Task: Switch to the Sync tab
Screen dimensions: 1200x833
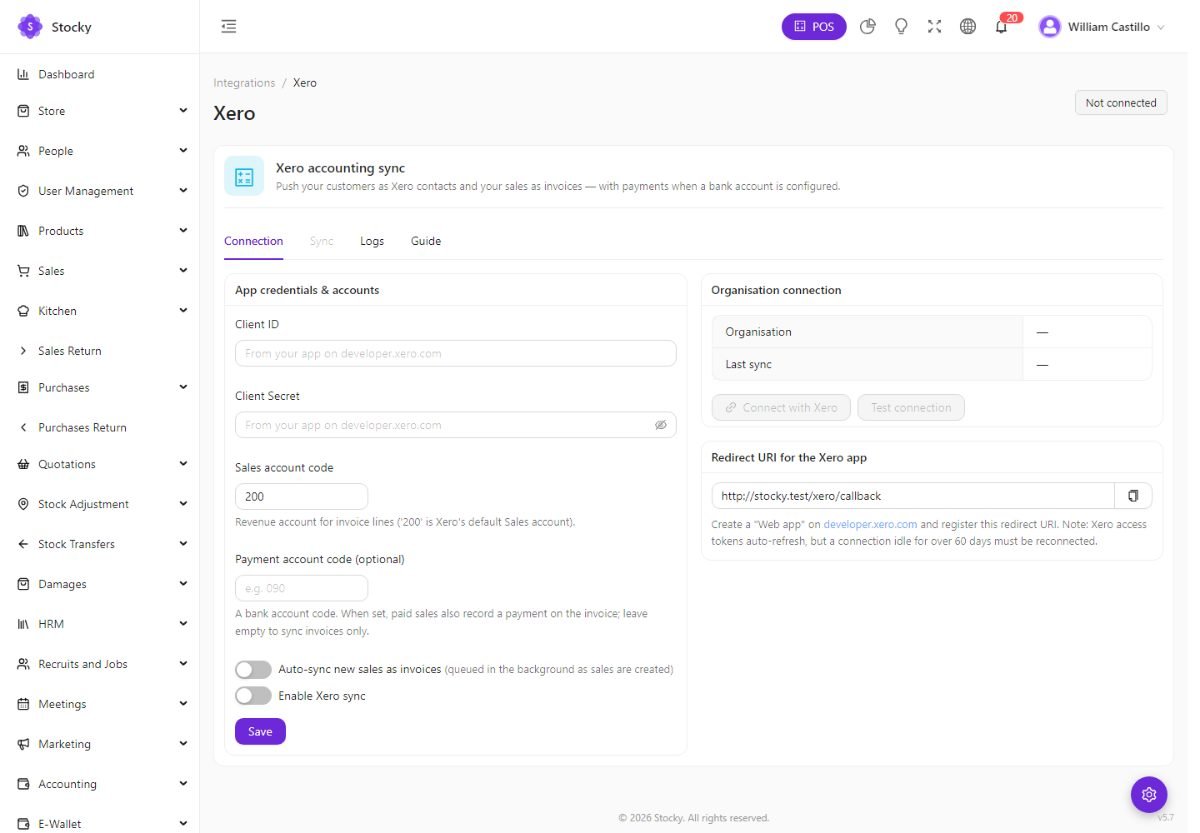Action: [322, 241]
